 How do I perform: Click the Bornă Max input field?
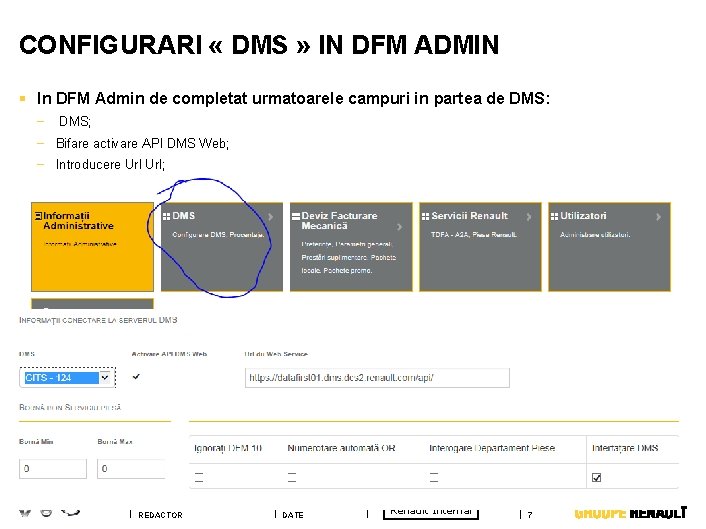[x=131, y=469]
